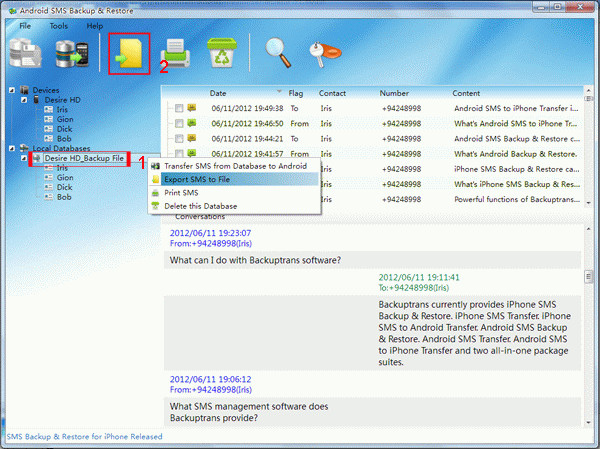Check the box for 19:41:57 message

[x=179, y=153]
